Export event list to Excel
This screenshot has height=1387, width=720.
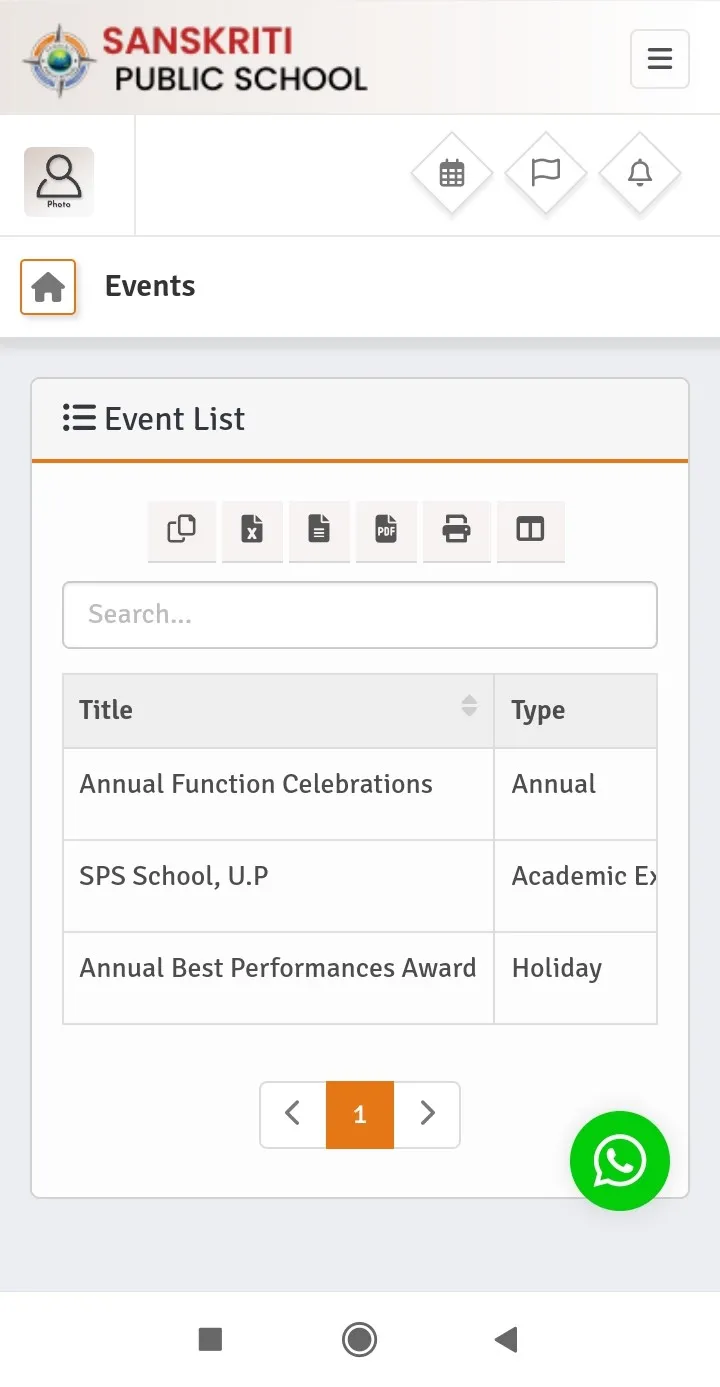tap(252, 530)
